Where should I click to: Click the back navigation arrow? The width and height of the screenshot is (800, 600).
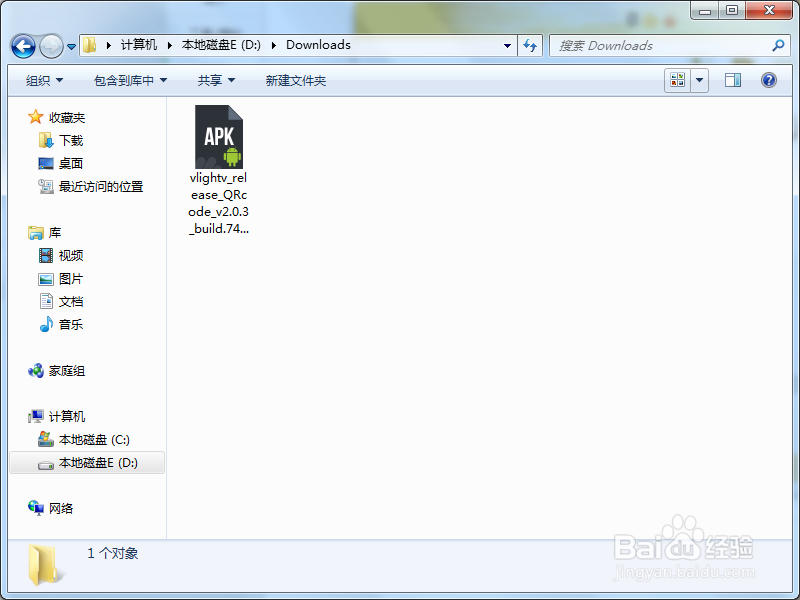tap(22, 46)
